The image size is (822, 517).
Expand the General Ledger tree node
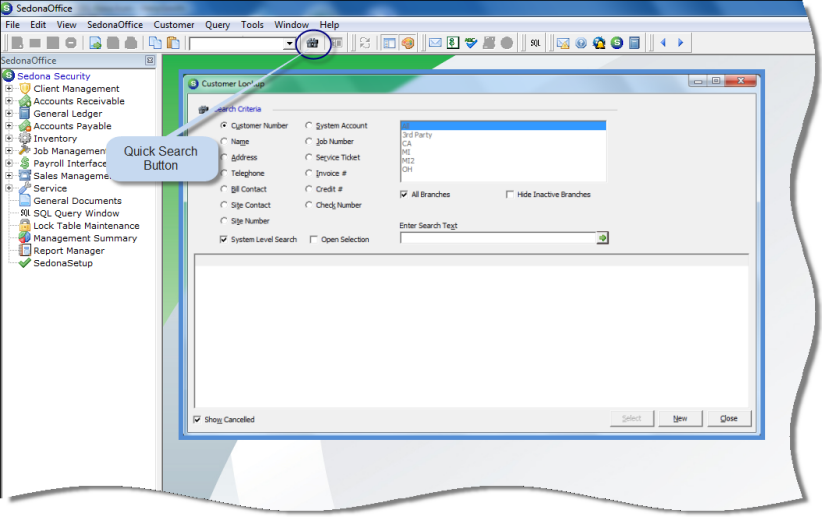tap(9, 113)
